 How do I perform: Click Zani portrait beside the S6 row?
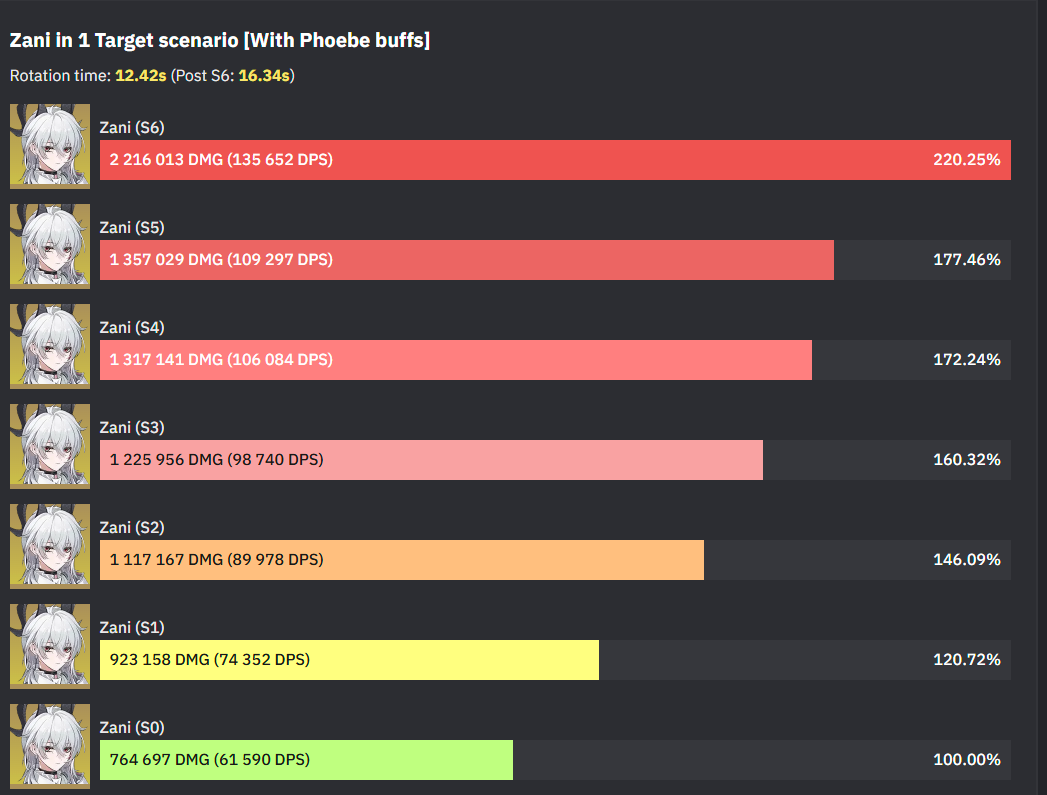tap(50, 146)
